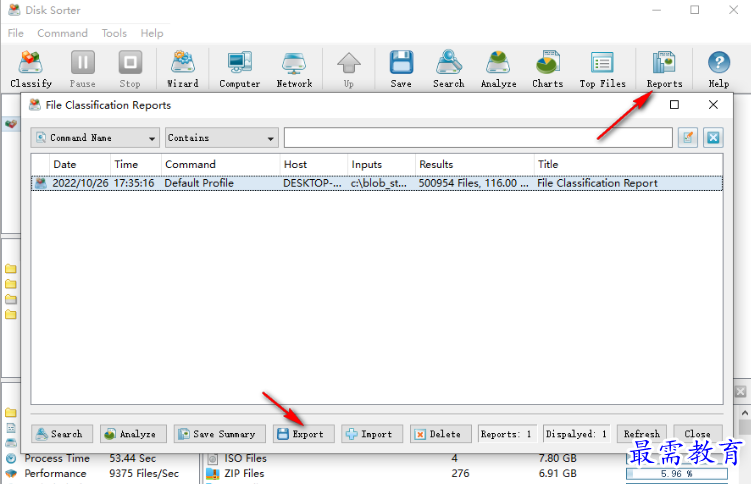Click the 'Default Profile' command cell
The width and height of the screenshot is (751, 484).
199,183
